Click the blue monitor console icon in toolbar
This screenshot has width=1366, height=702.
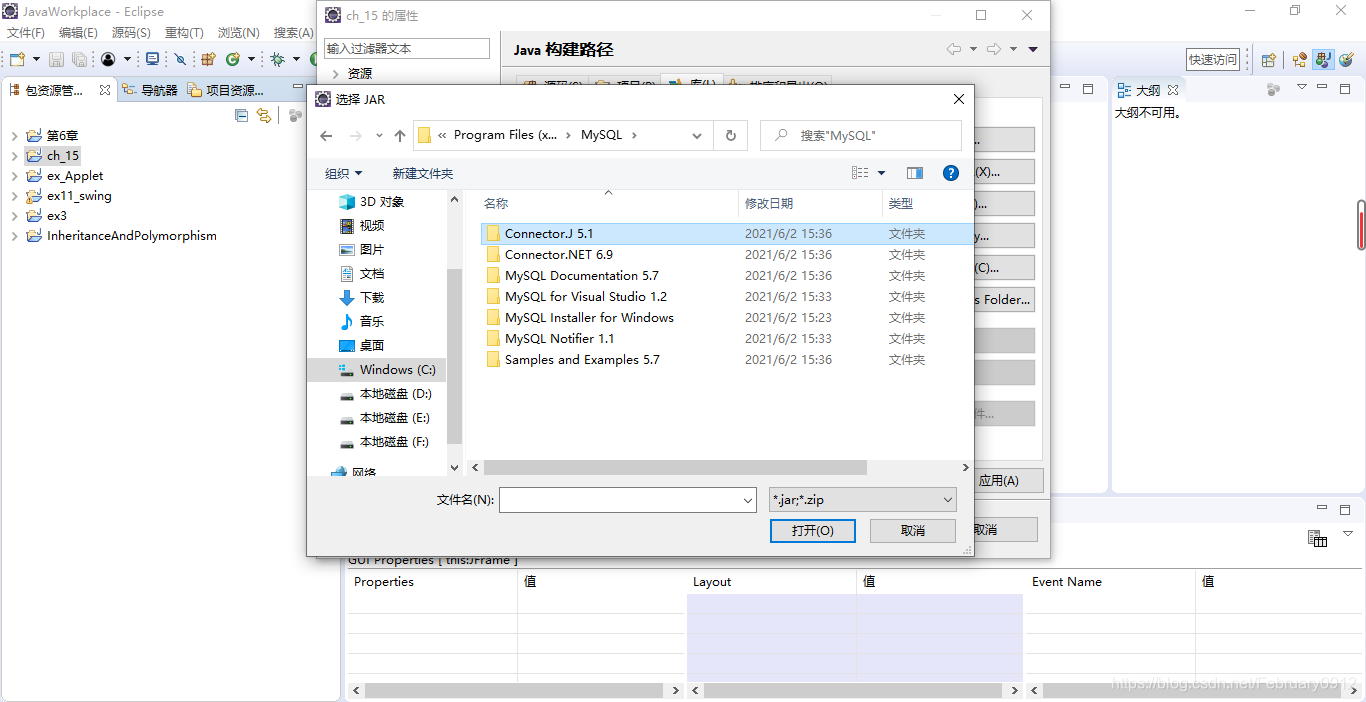point(153,59)
